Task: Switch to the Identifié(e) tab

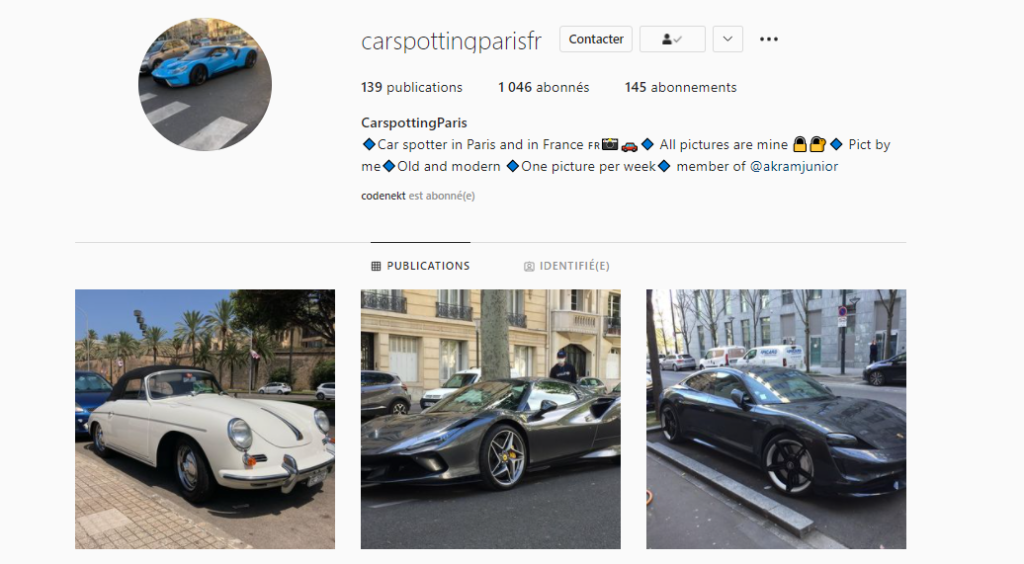Action: [x=567, y=266]
